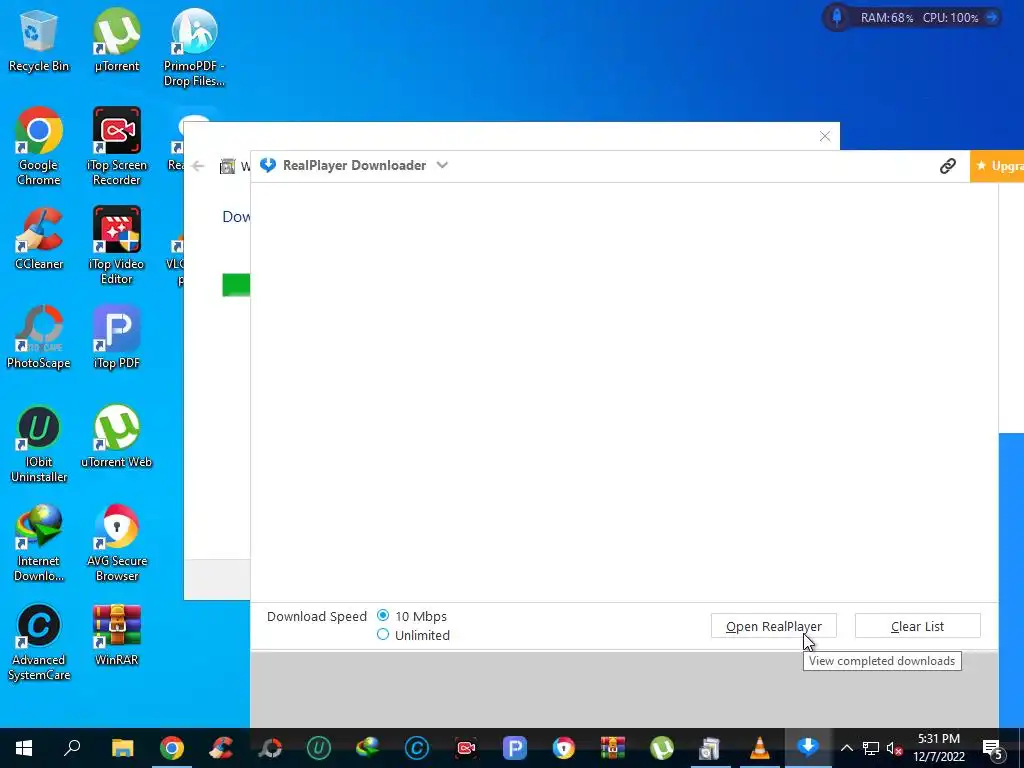Click the Open RealPlayer button
Image resolution: width=1024 pixels, height=768 pixels.
pyautogui.click(x=773, y=626)
